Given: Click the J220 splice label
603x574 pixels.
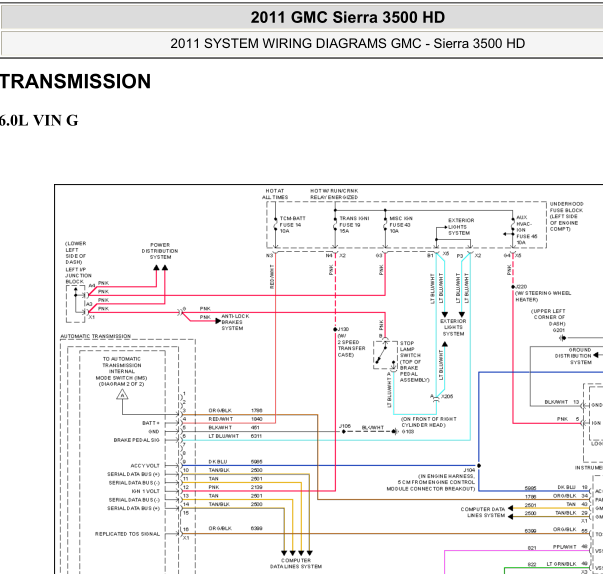Looking at the screenshot, I should (521, 287).
